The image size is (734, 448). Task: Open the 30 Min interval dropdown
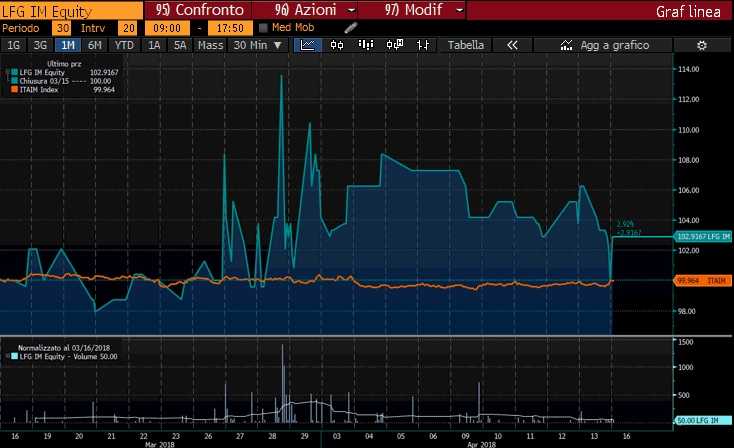258,45
